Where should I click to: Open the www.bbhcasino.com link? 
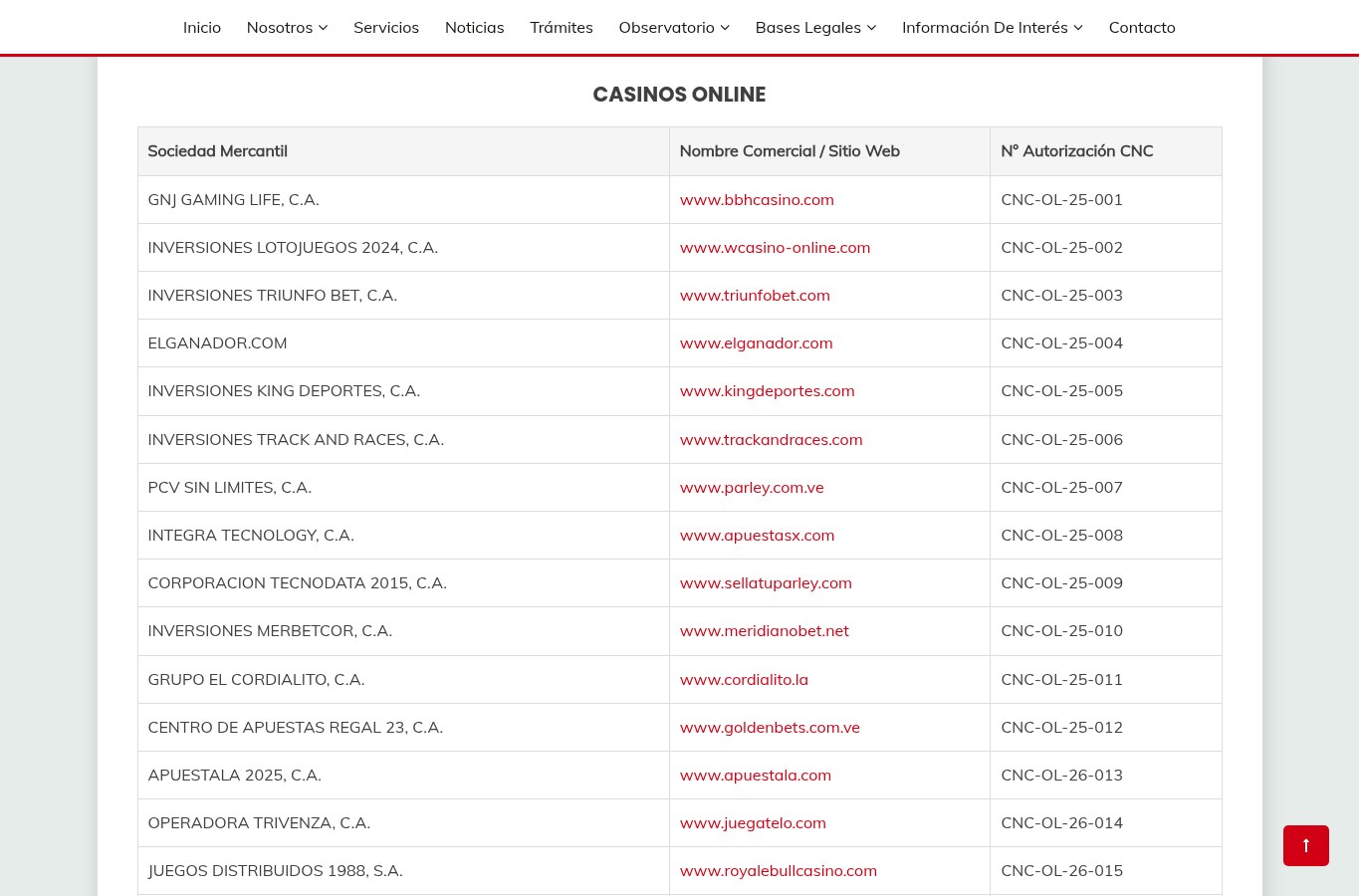click(x=757, y=199)
